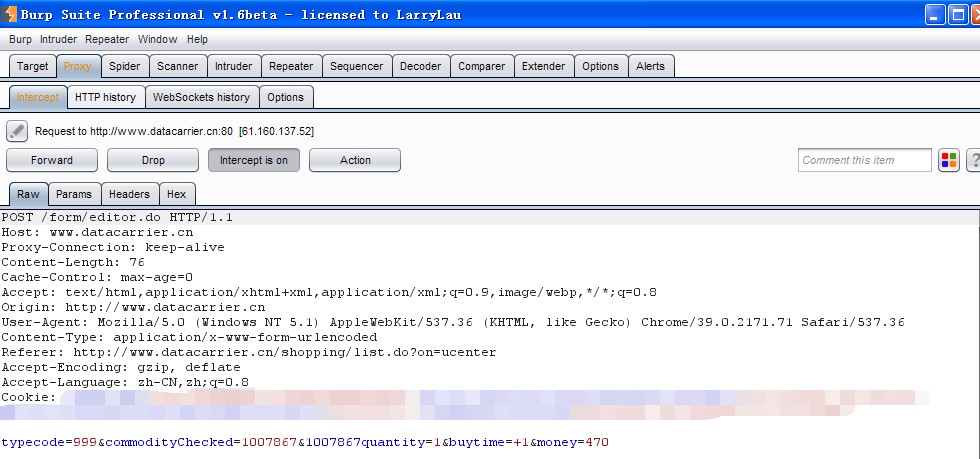Screen dimensions: 980x459
Task: Click the Cache-Control: max-age=0 line
Action: click(x=97, y=278)
